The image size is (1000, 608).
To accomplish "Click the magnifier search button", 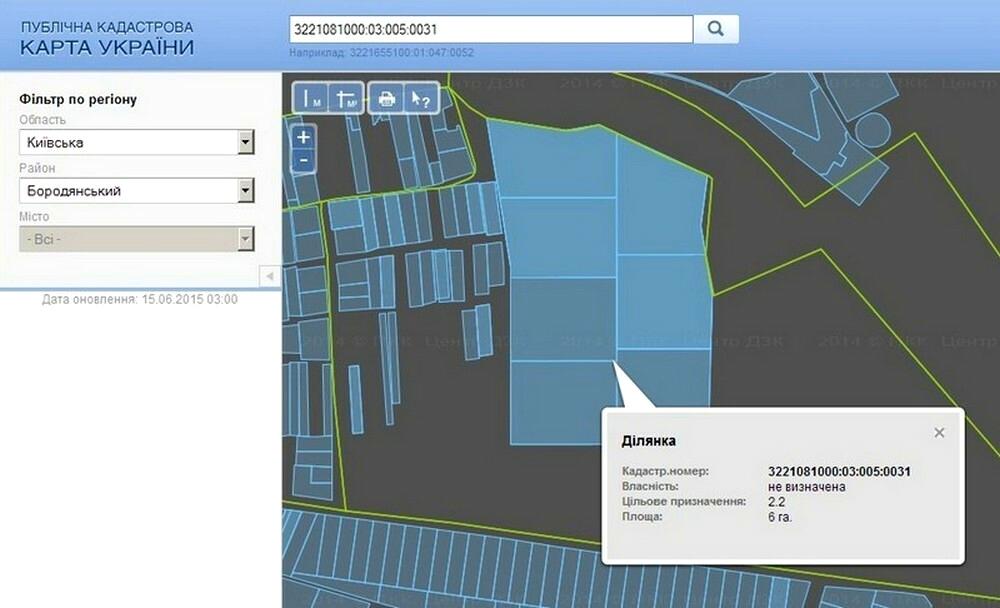I will (716, 29).
